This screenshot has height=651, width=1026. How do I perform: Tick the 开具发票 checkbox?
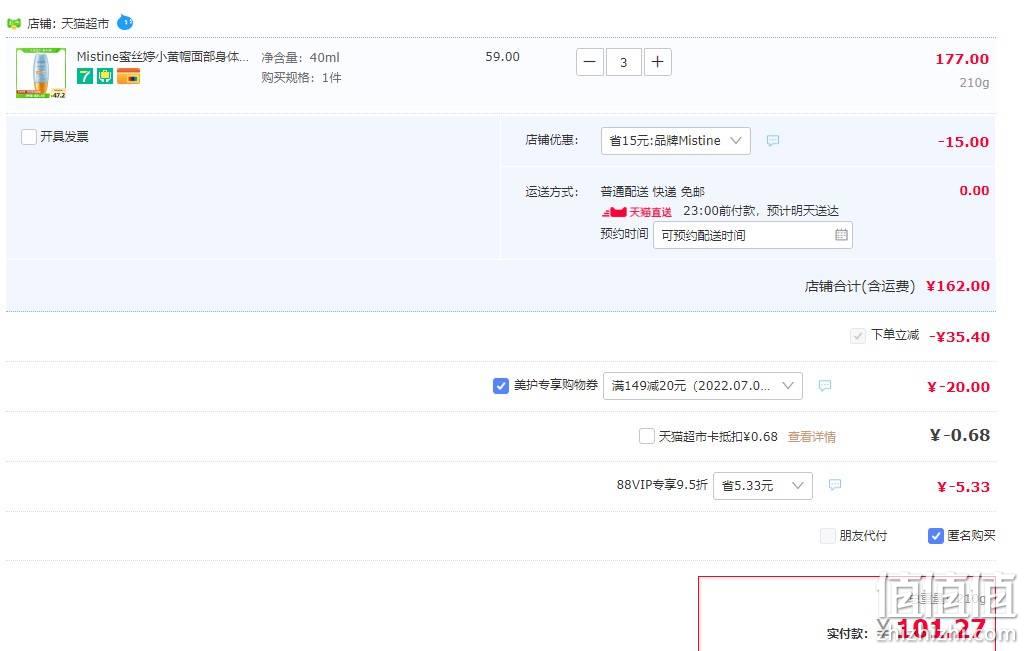click(x=29, y=137)
